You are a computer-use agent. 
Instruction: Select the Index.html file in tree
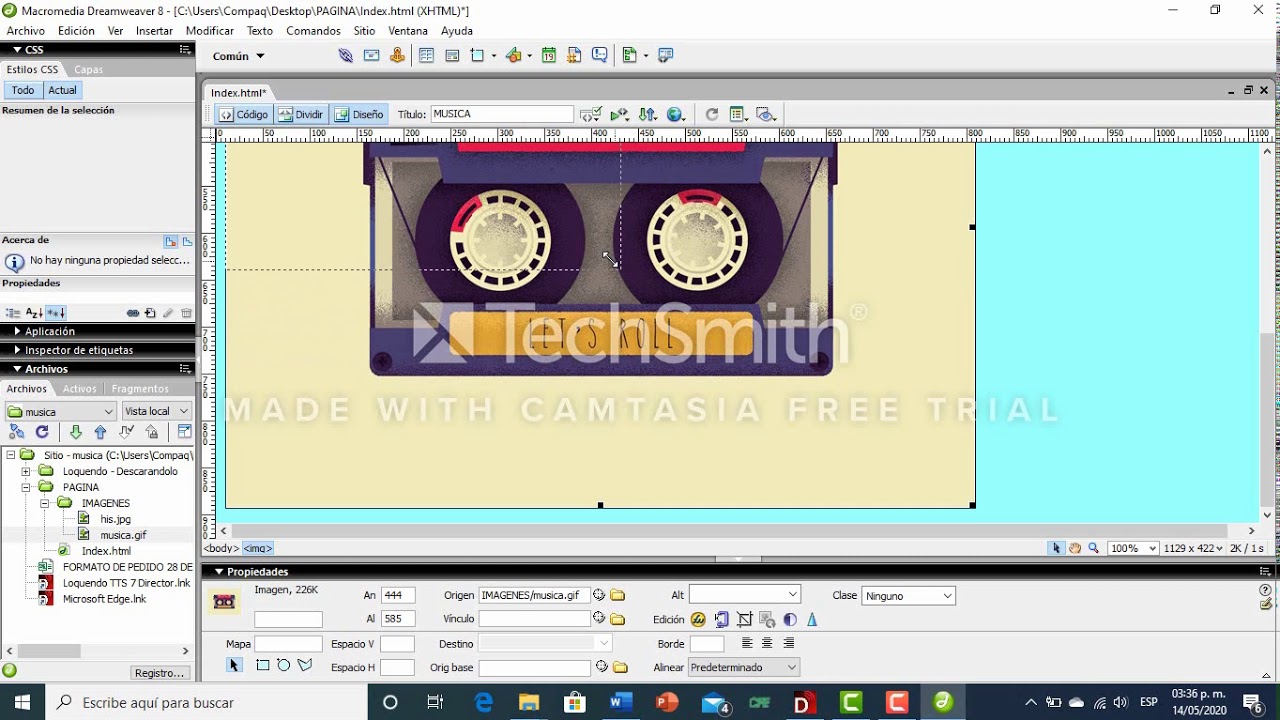pyautogui.click(x=106, y=551)
